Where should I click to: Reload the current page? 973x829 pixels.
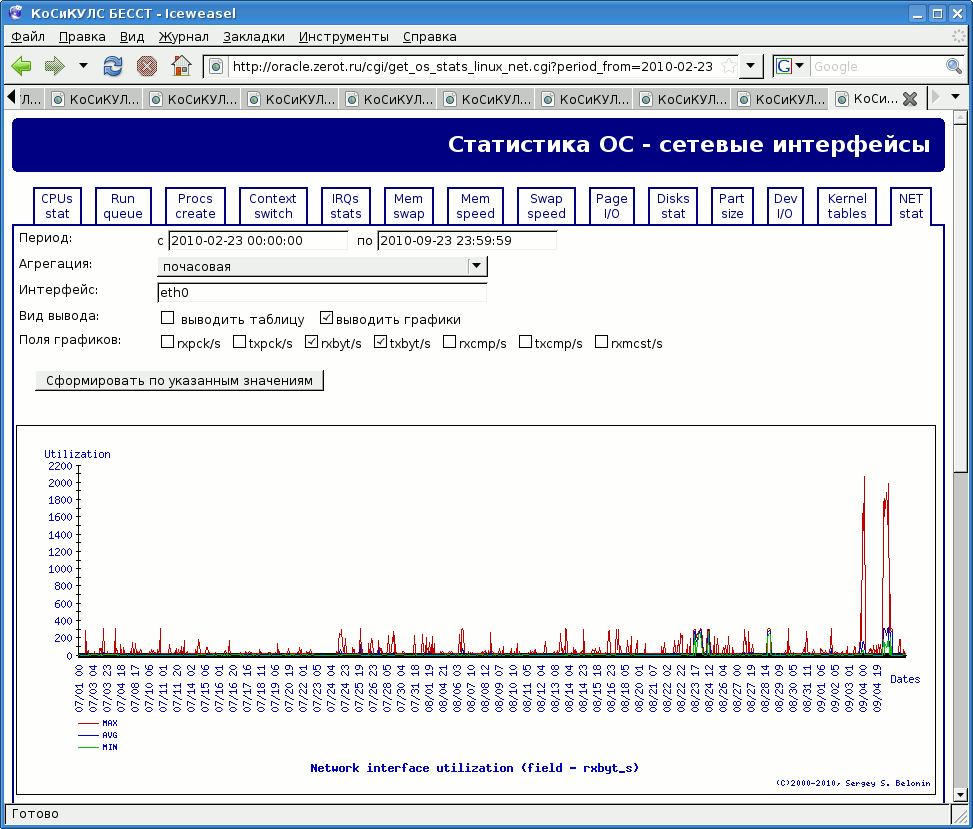113,66
